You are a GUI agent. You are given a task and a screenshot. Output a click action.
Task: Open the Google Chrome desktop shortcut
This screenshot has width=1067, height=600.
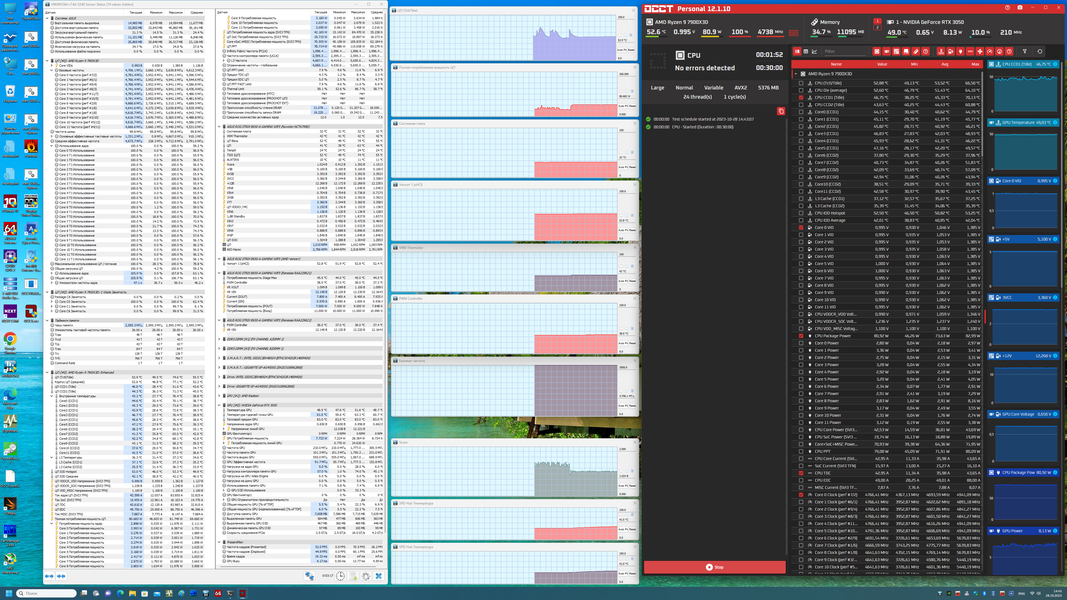tap(10, 342)
